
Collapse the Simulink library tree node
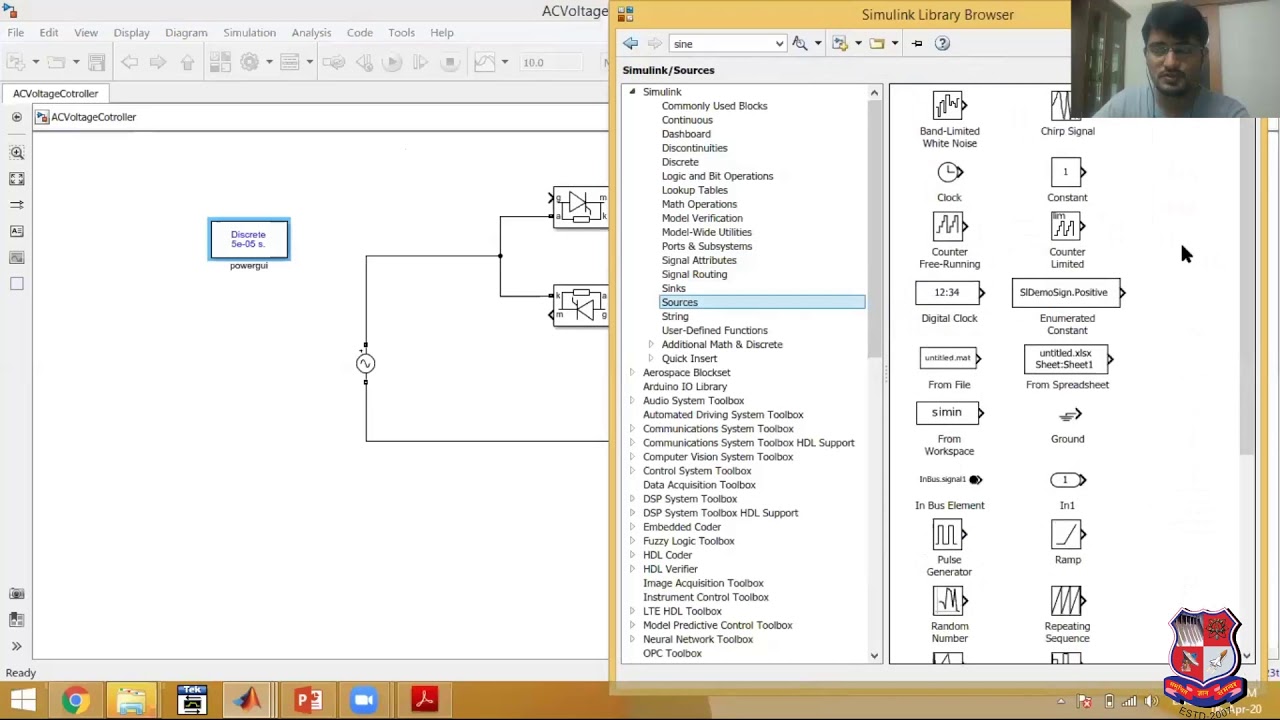pyautogui.click(x=632, y=92)
